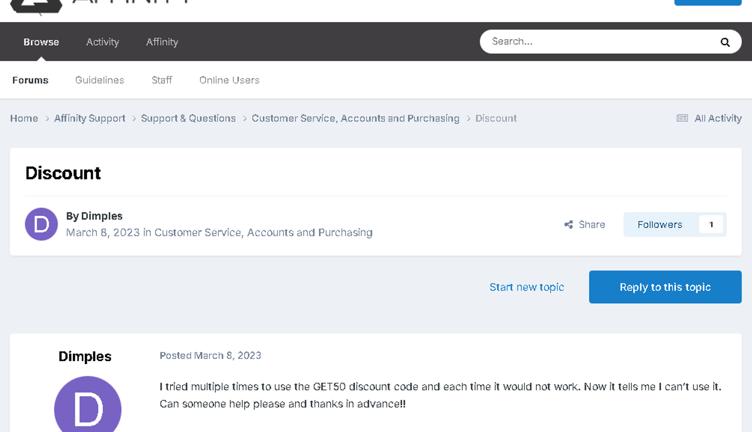The height and width of the screenshot is (432, 752).
Task: Click the post text mentioning GET50 discount code
Action: (x=440, y=395)
